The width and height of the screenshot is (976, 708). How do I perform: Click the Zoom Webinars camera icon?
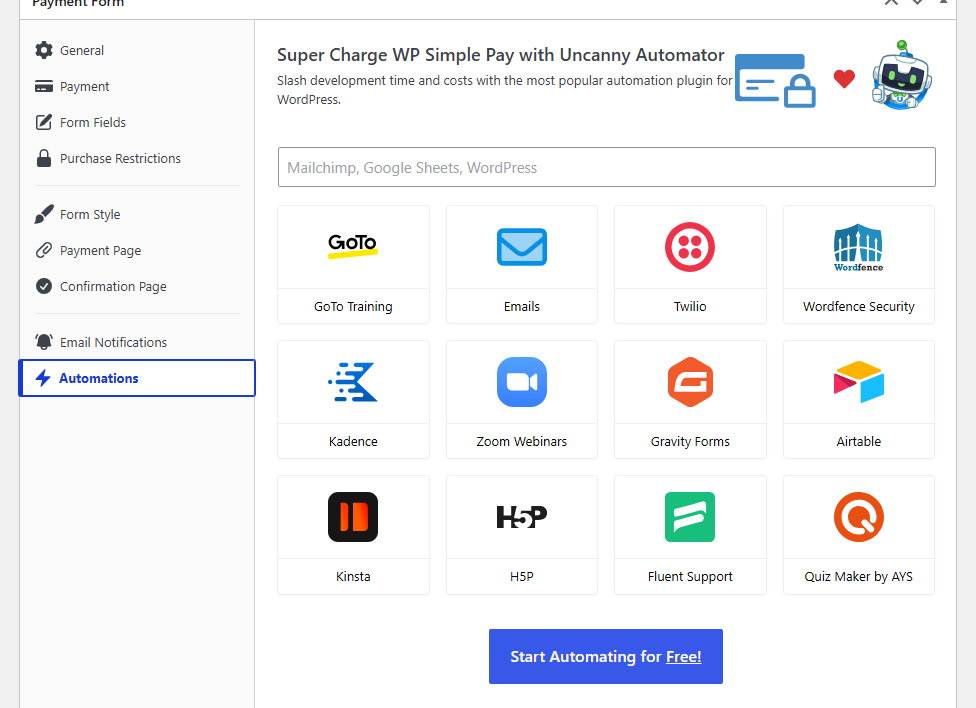[x=522, y=382]
